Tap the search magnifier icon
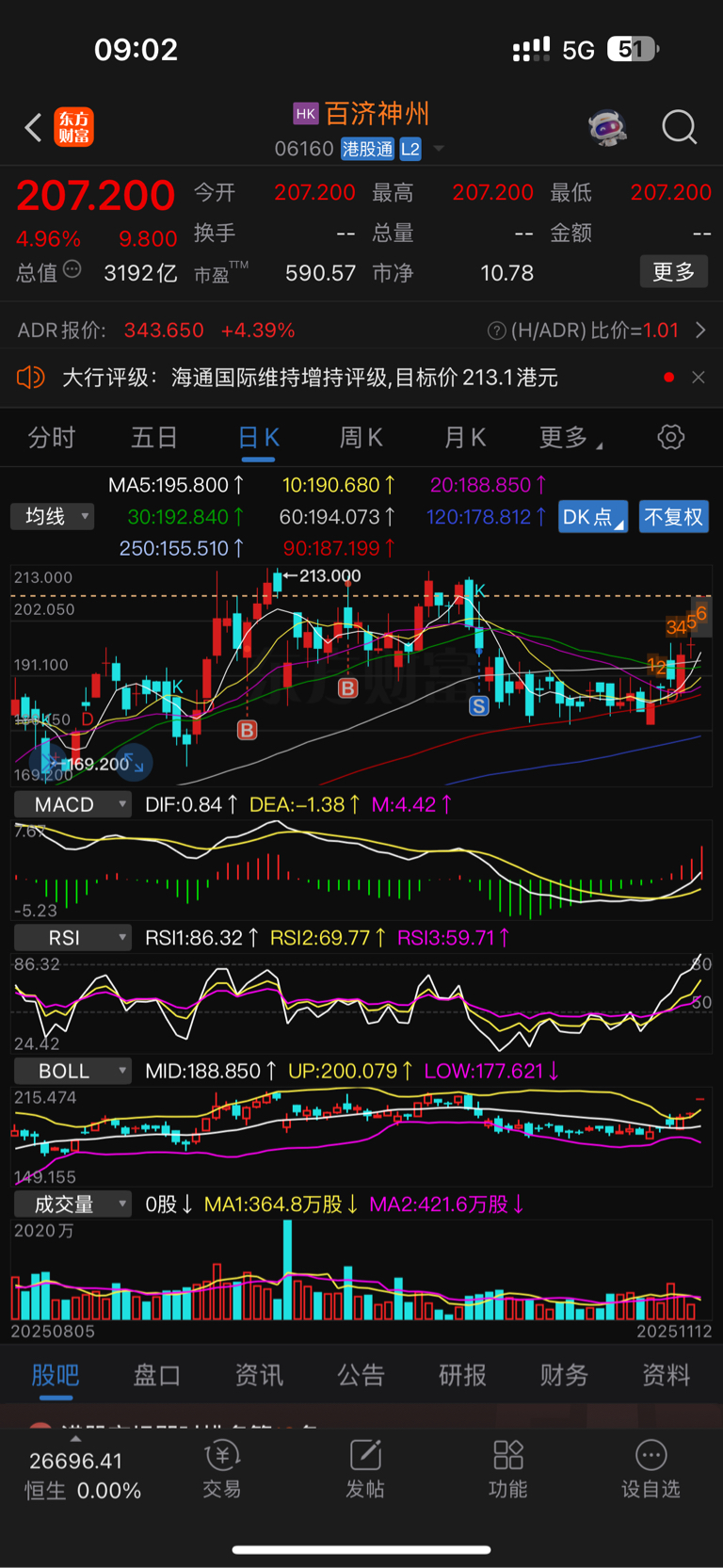The width and height of the screenshot is (723, 1568). (679, 127)
